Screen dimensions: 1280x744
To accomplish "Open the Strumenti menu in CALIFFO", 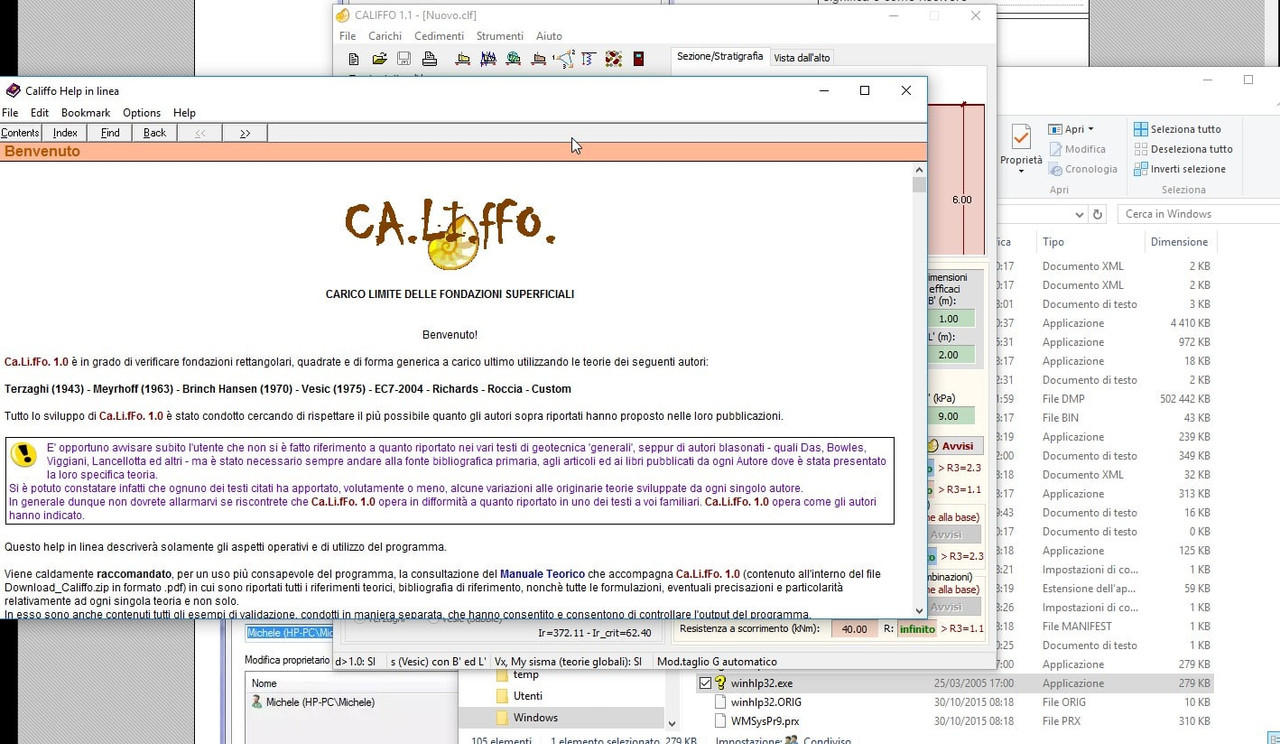I will click(500, 36).
